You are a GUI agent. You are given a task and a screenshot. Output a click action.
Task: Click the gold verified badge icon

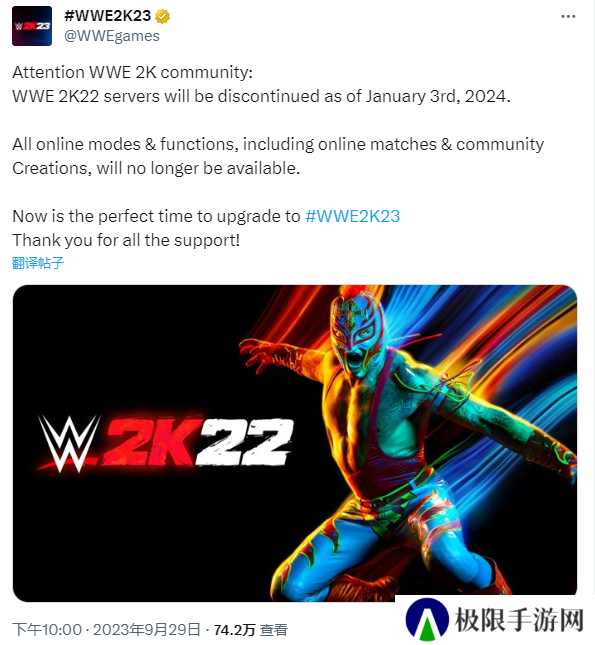[x=163, y=16]
